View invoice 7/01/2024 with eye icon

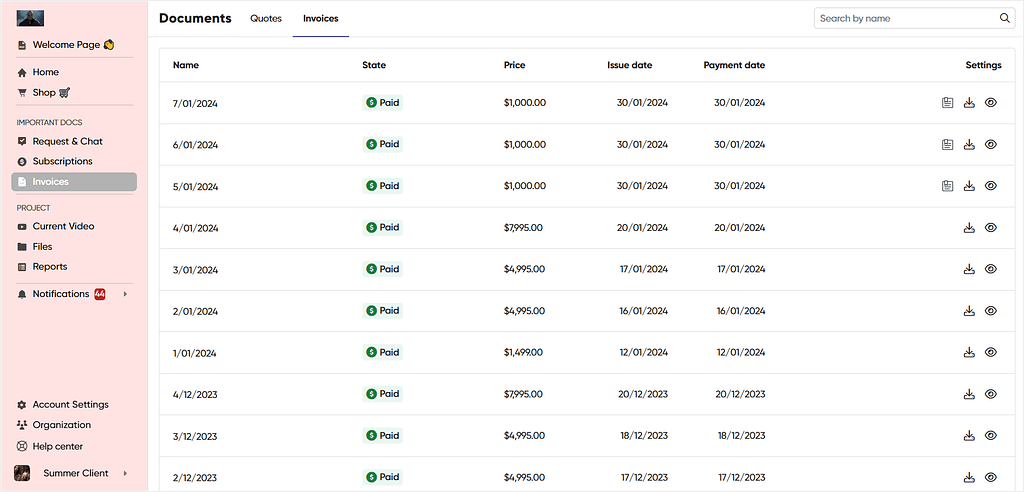[x=991, y=103]
